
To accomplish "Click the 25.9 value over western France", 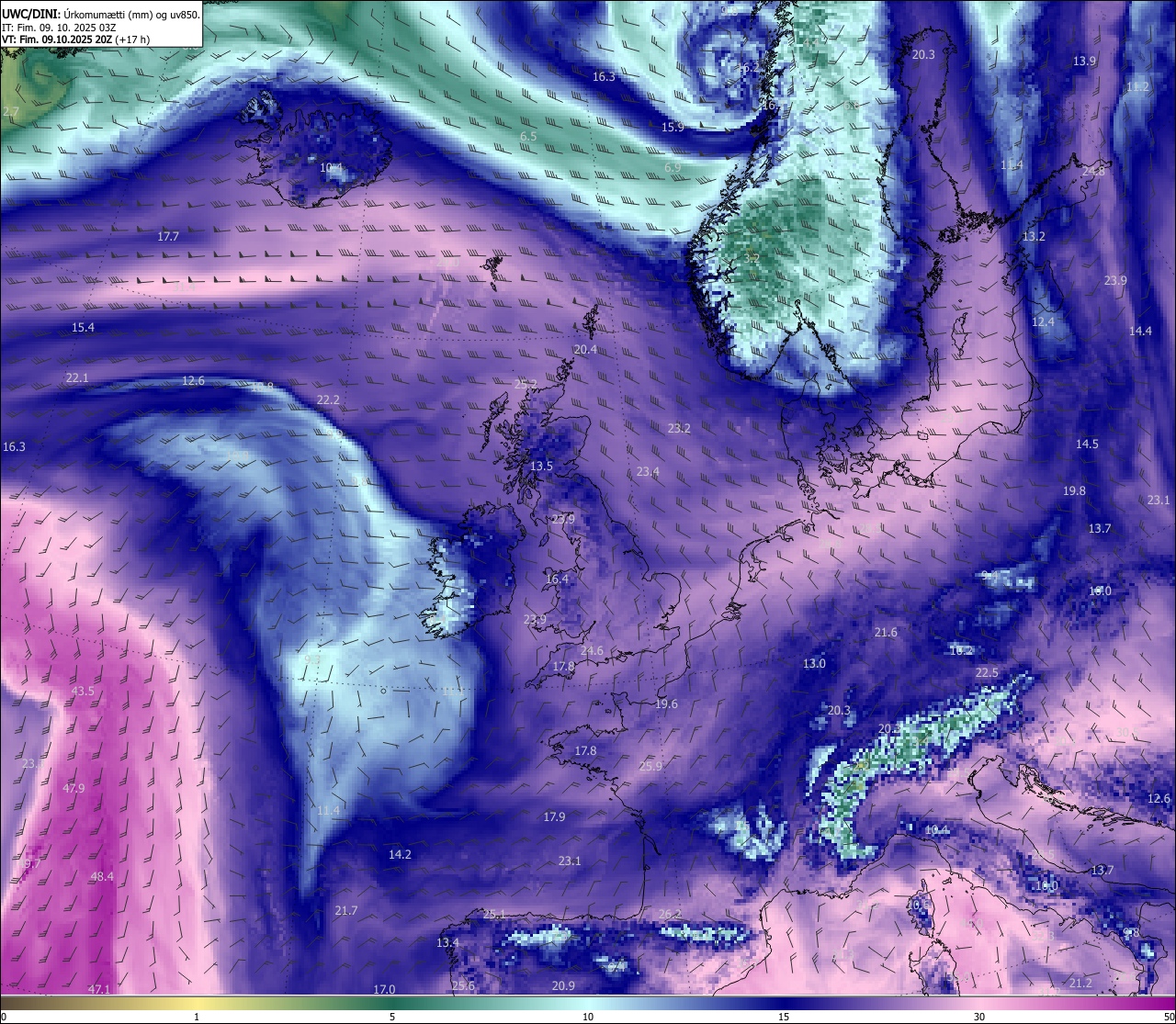I will pos(650,765).
